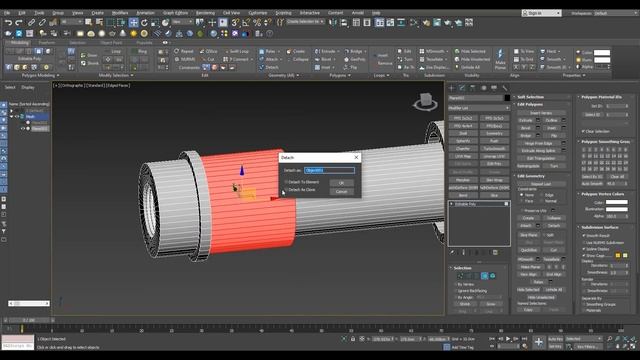Click the ViewCube in viewport
This screenshot has height=360, width=640.
(425, 101)
